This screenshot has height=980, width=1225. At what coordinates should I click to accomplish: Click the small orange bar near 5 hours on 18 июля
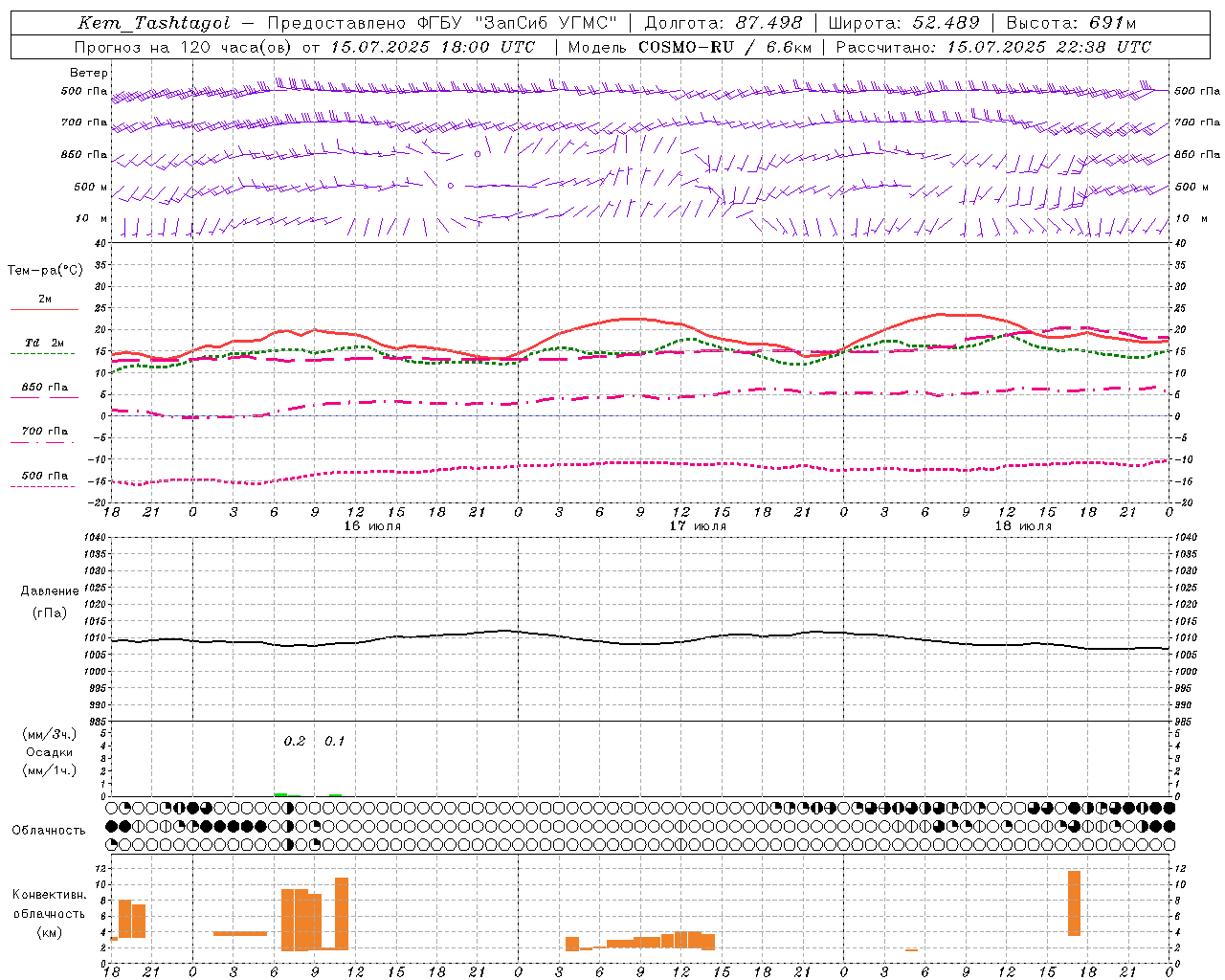[911, 950]
